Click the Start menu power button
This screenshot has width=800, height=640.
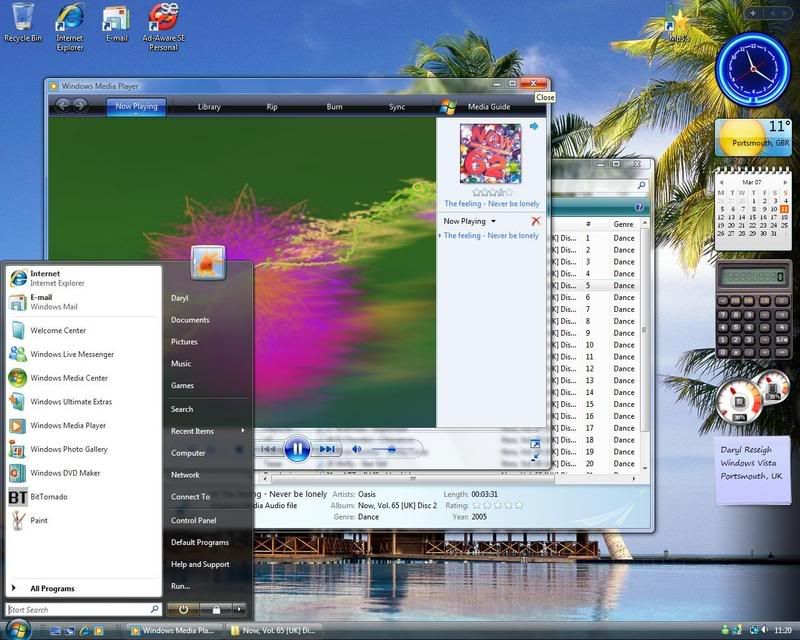pos(183,609)
